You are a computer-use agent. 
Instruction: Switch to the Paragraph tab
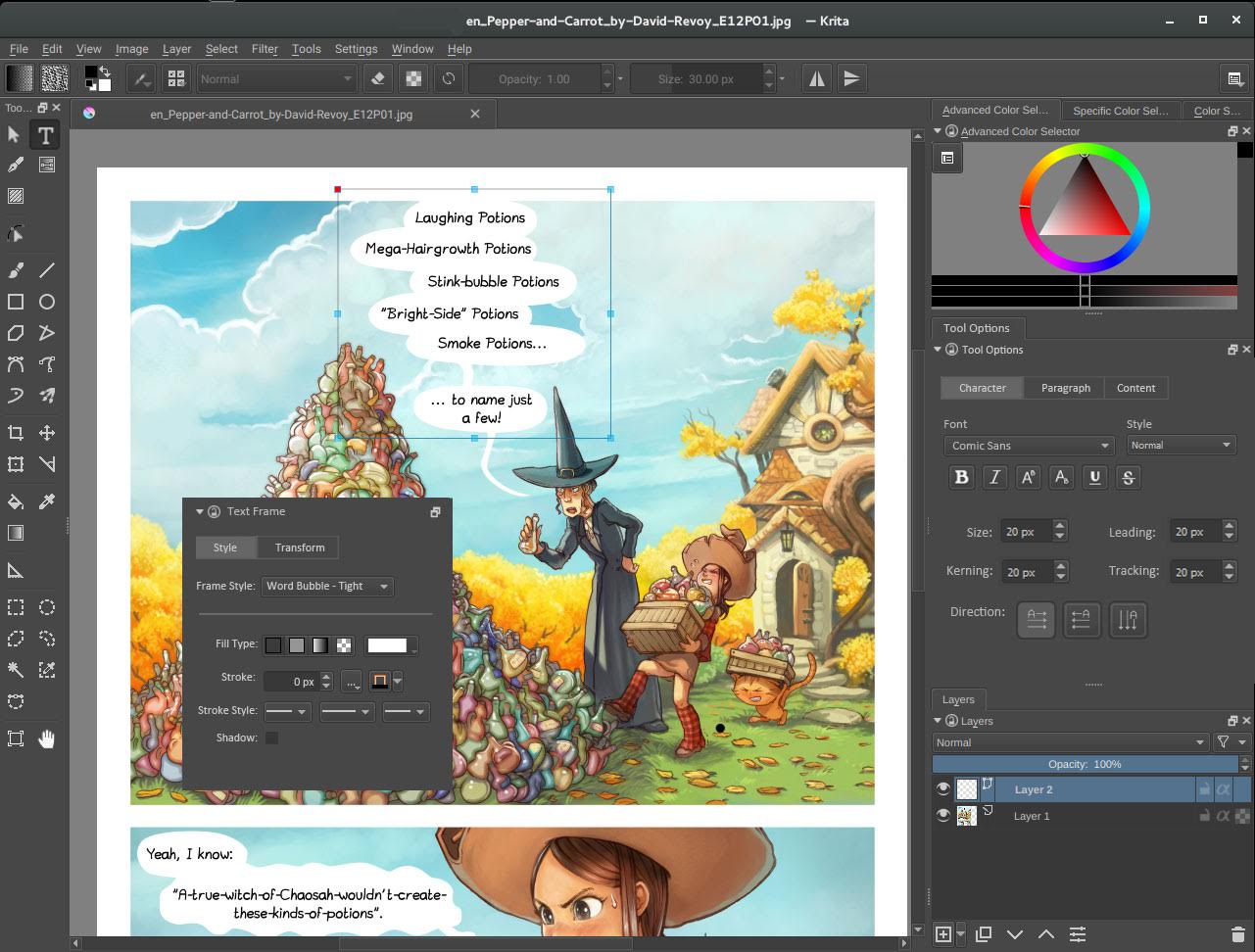click(x=1064, y=388)
